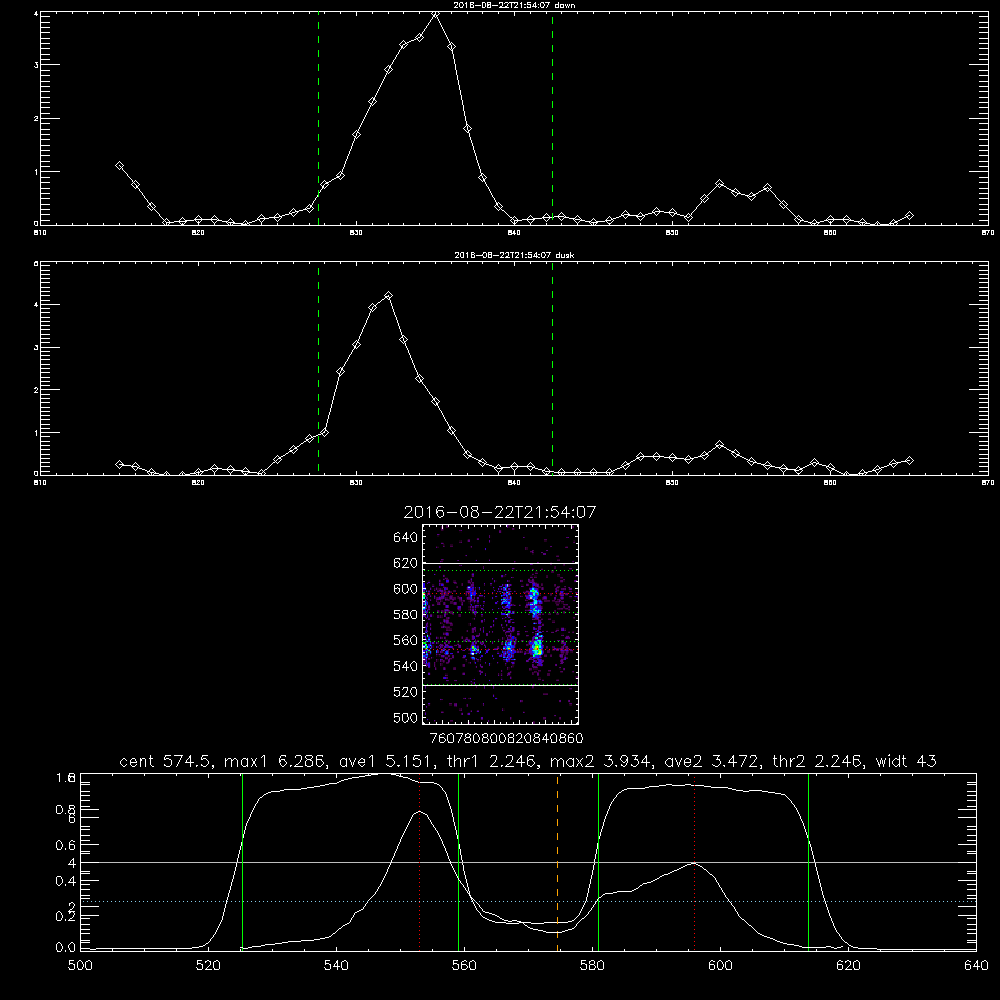Click the 540 label on bottom plot x-axis
The width and height of the screenshot is (1000, 1000).
pyautogui.click(x=336, y=966)
